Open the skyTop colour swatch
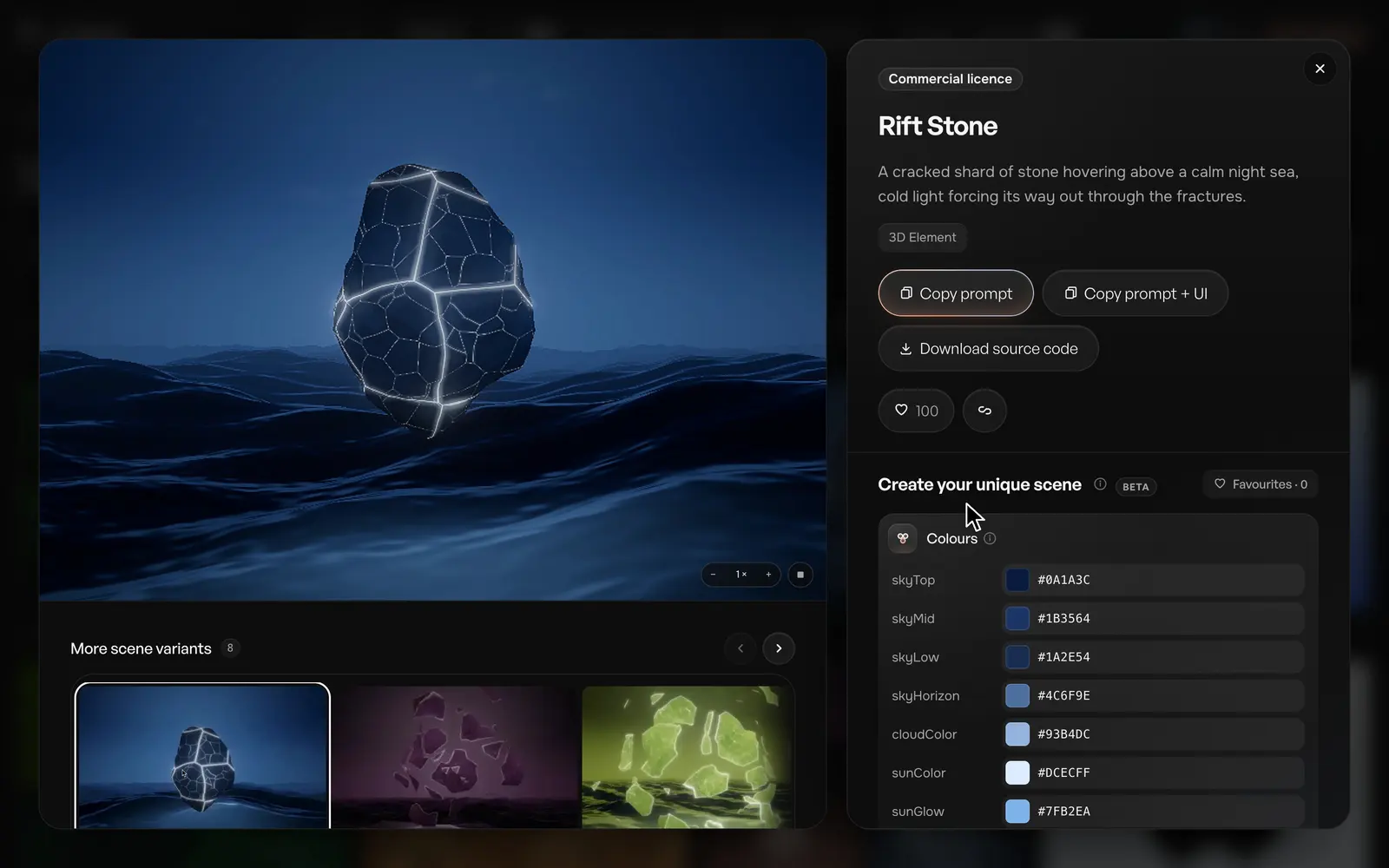The width and height of the screenshot is (1389, 868). (x=1017, y=580)
